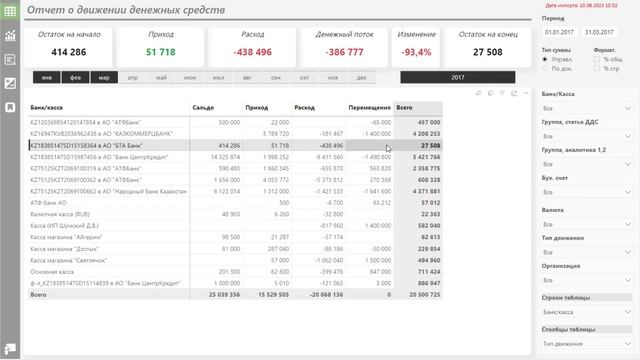Open the bar chart page in sidebar

10,36
